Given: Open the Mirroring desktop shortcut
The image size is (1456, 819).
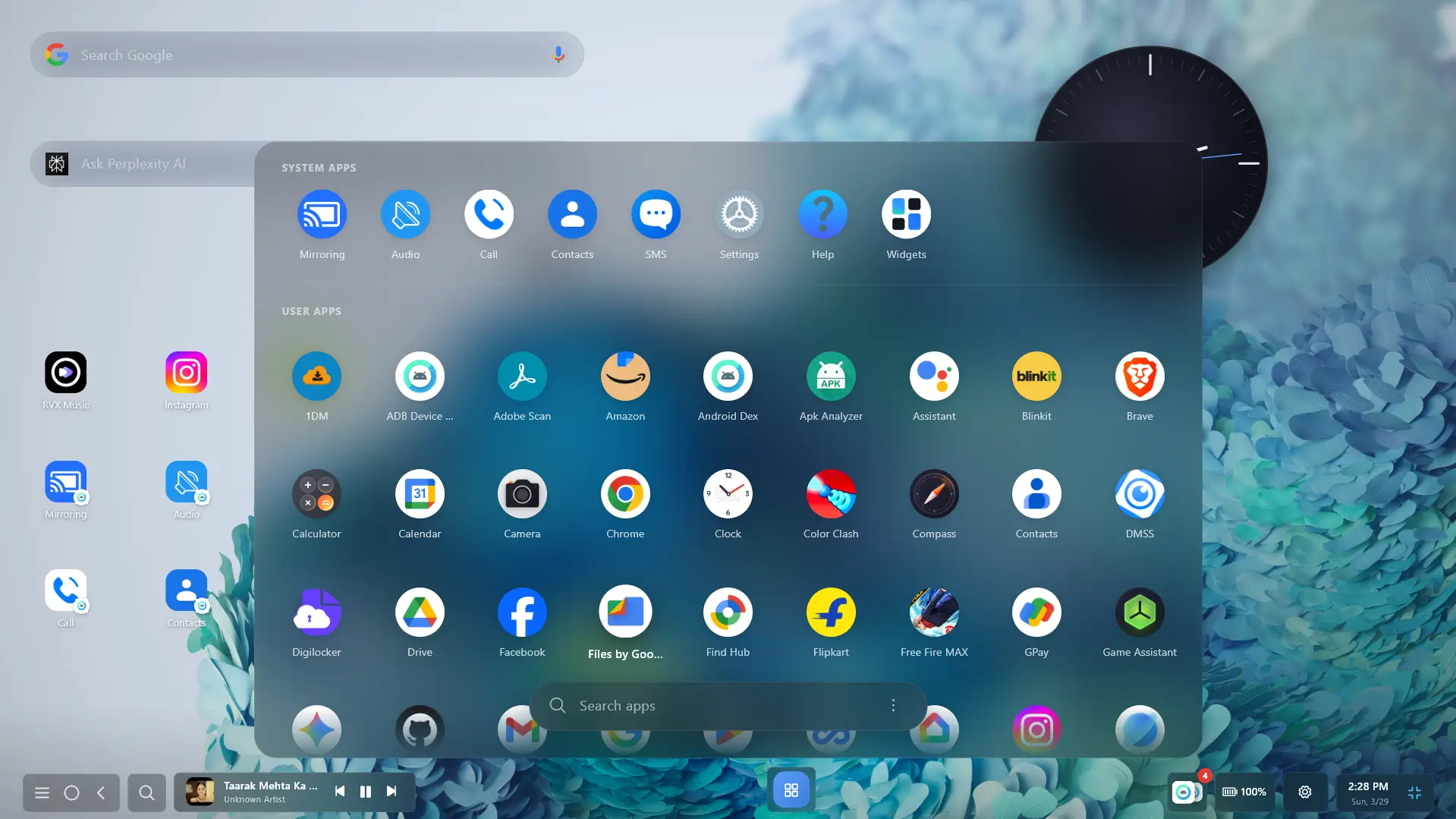Looking at the screenshot, I should pyautogui.click(x=66, y=482).
